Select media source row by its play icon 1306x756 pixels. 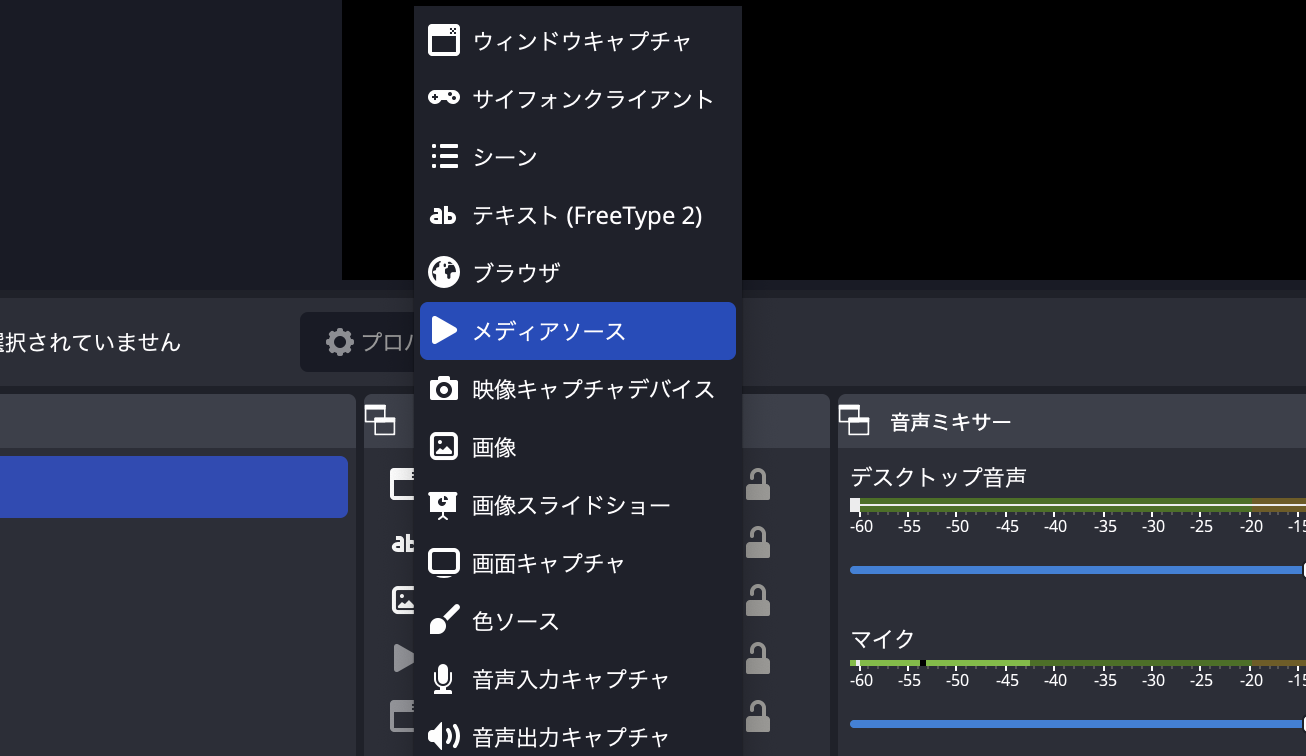(x=403, y=658)
